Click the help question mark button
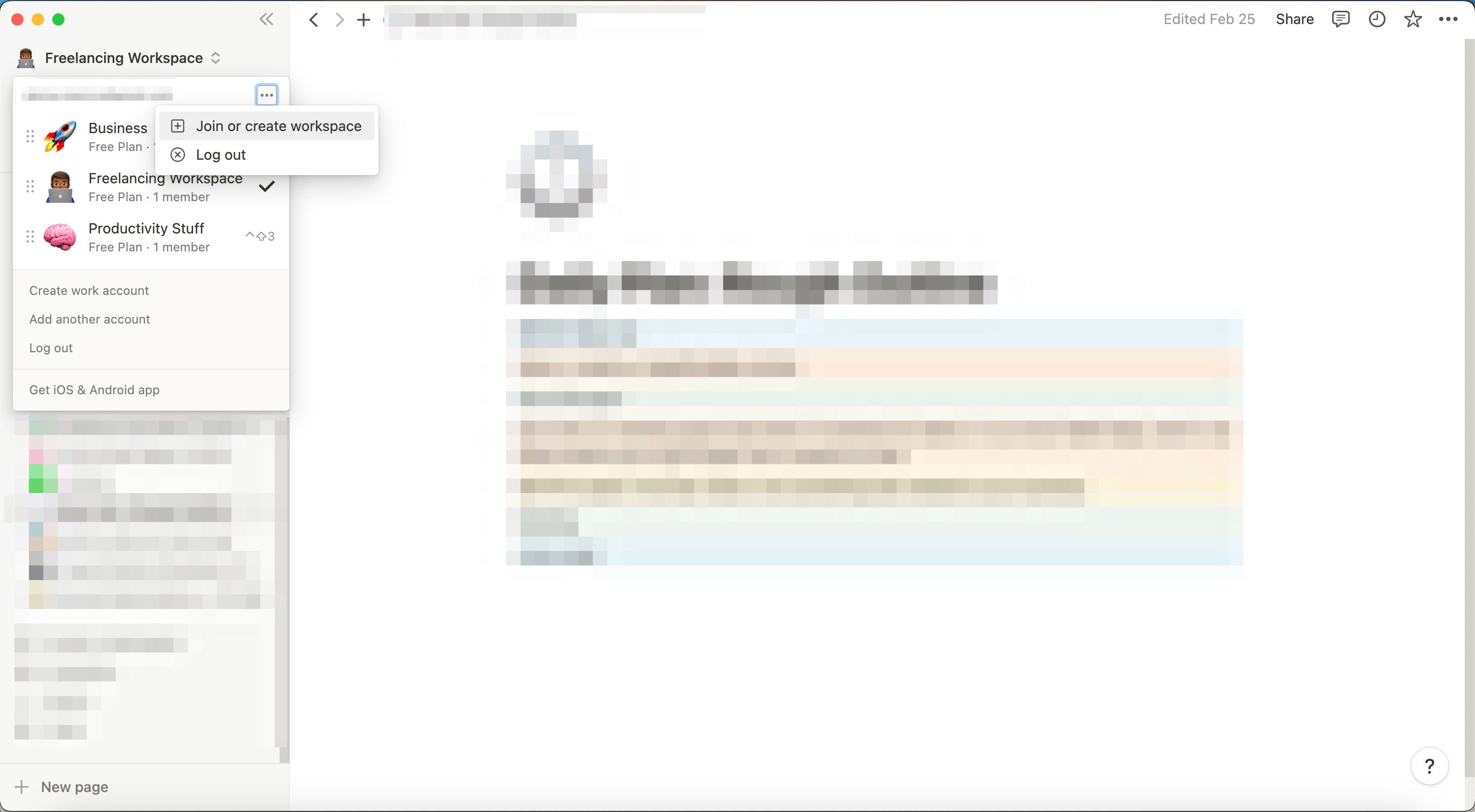This screenshot has width=1475, height=812. [1430, 767]
